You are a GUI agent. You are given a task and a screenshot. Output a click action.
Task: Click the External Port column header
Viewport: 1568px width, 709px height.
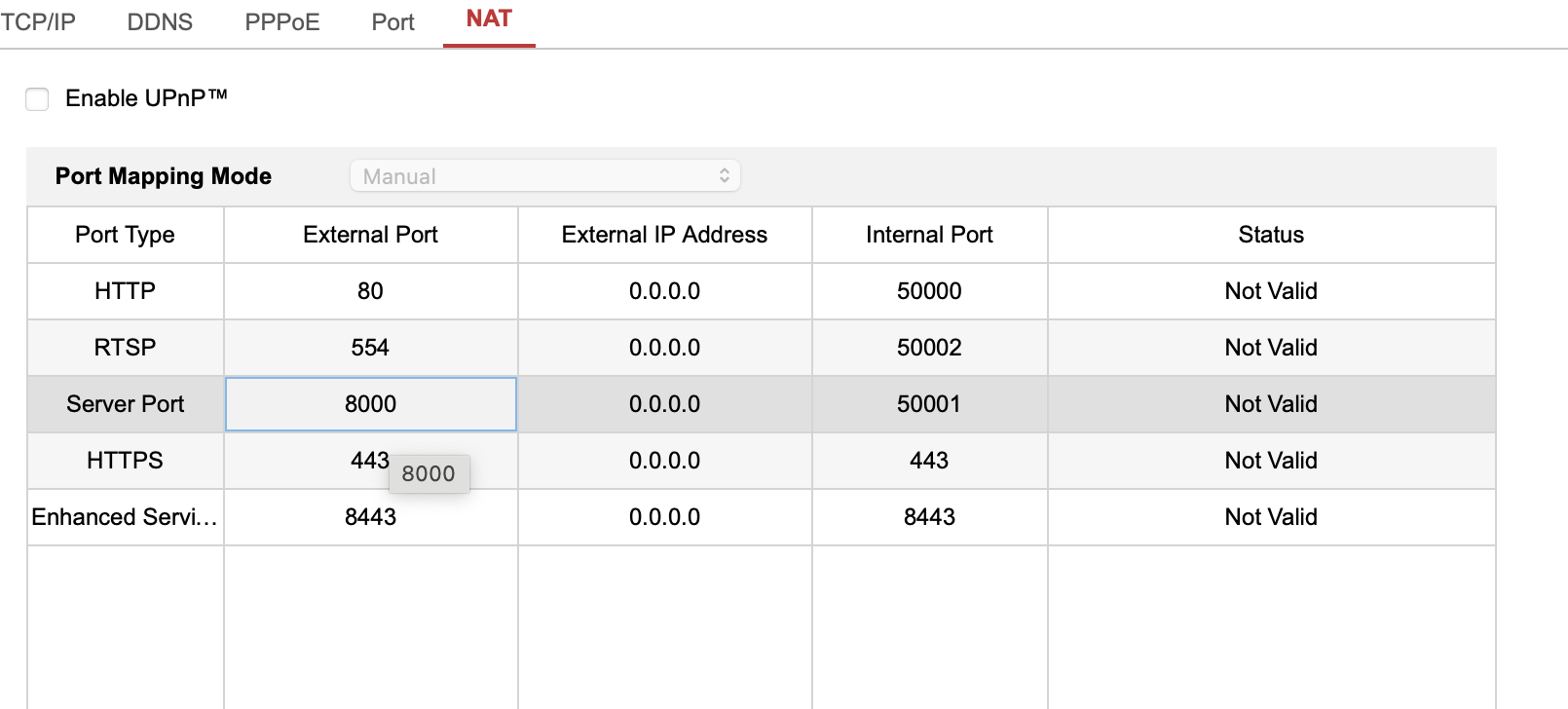click(370, 235)
